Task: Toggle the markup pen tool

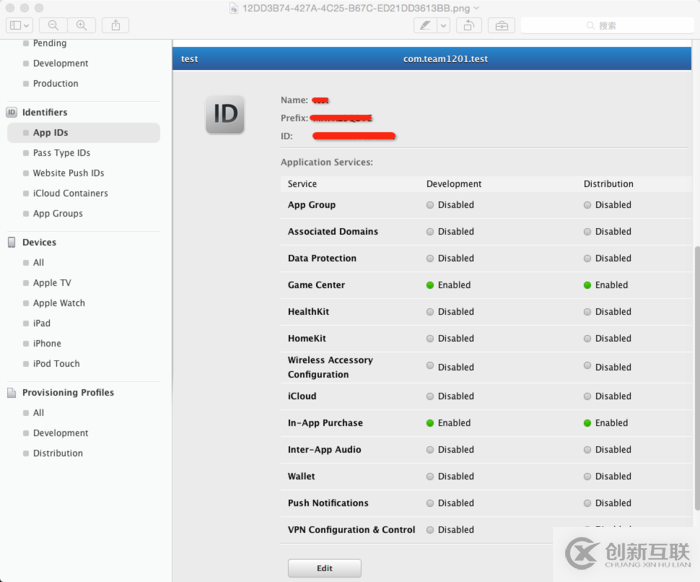Action: 425,25
